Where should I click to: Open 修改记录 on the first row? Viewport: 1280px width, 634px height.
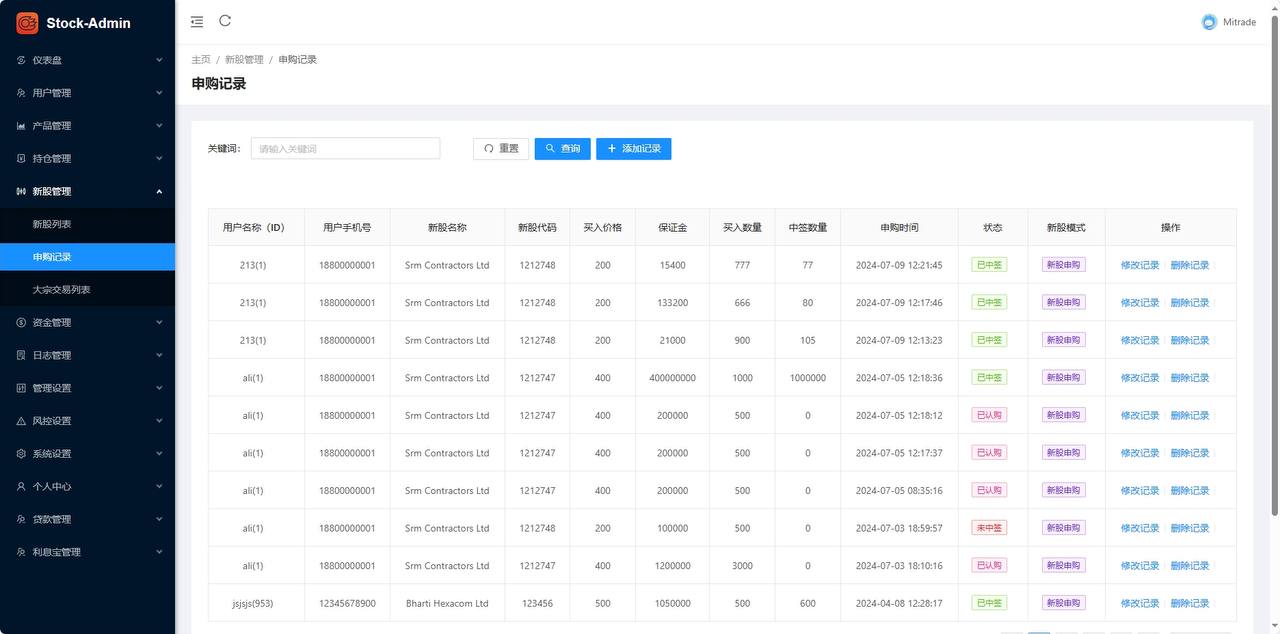[x=1139, y=265]
